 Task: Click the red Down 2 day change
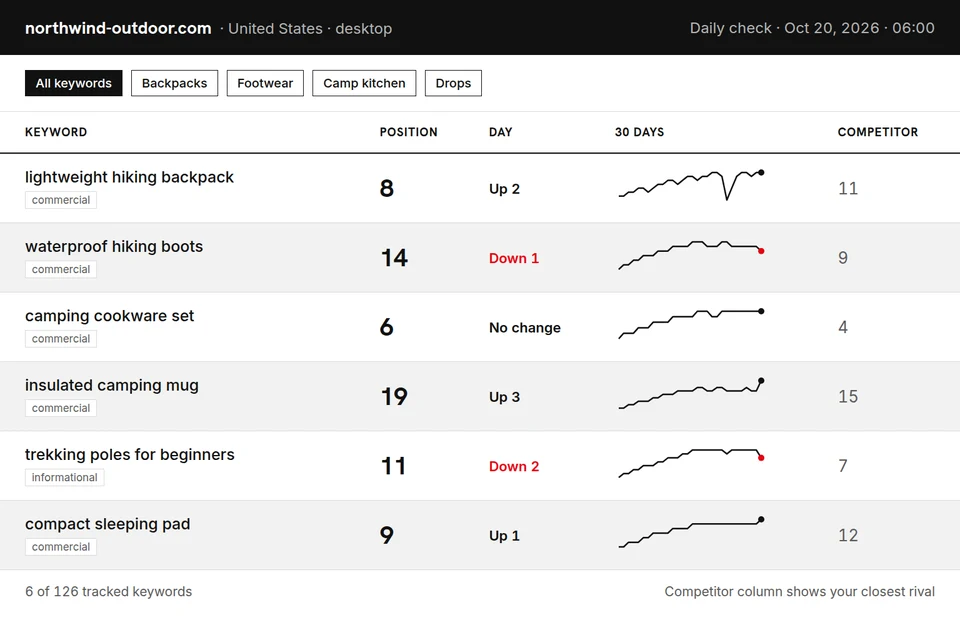pos(514,467)
